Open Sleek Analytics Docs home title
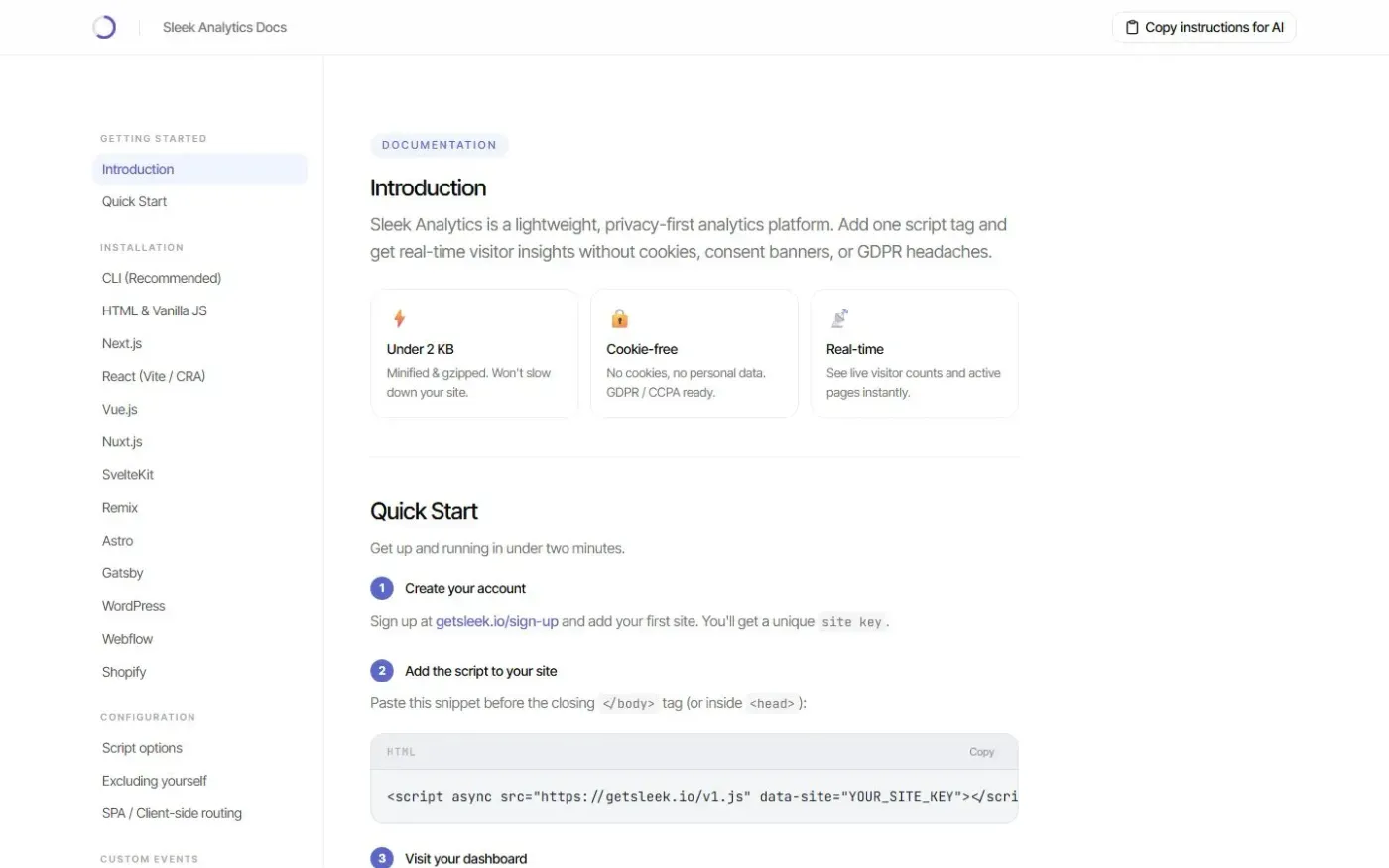The height and width of the screenshot is (868, 1389). click(224, 28)
